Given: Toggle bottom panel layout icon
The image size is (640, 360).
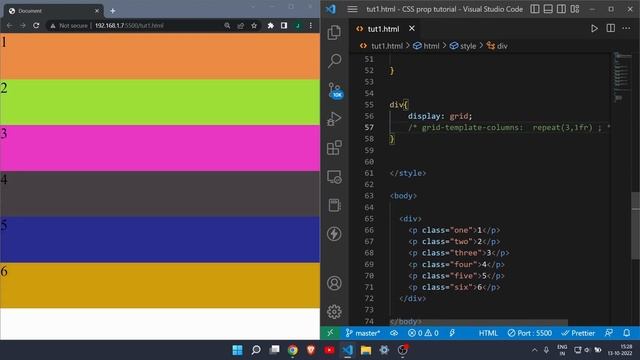Looking at the screenshot, I should click(548, 9).
